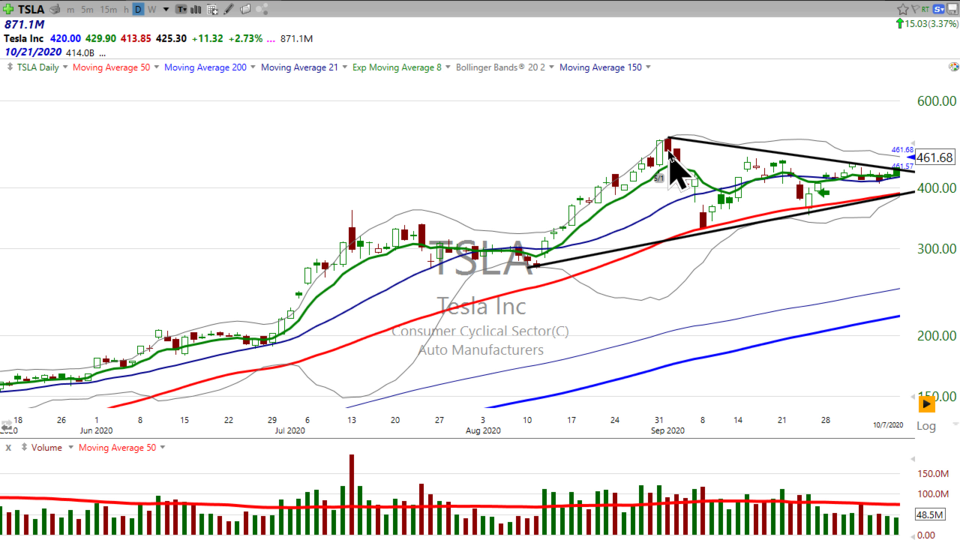Click the Volume pane move handle
The image size is (960, 540).
point(24,448)
